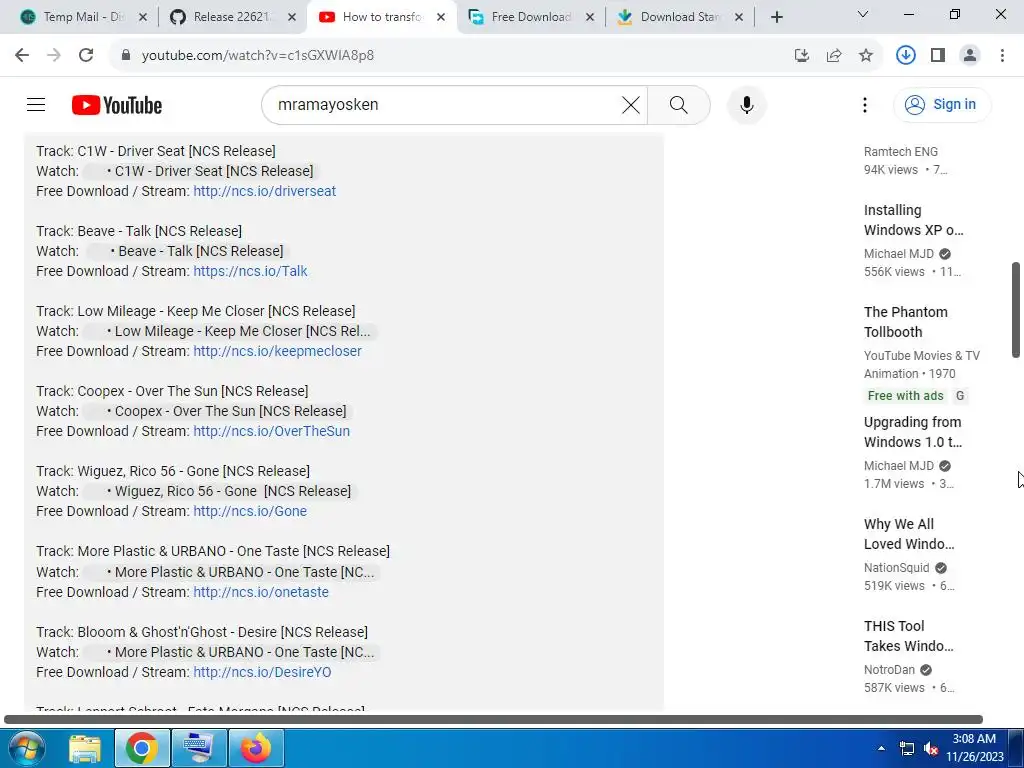Watch C1W - Driver Seat video chip
The height and width of the screenshot is (768, 1024).
point(200,171)
